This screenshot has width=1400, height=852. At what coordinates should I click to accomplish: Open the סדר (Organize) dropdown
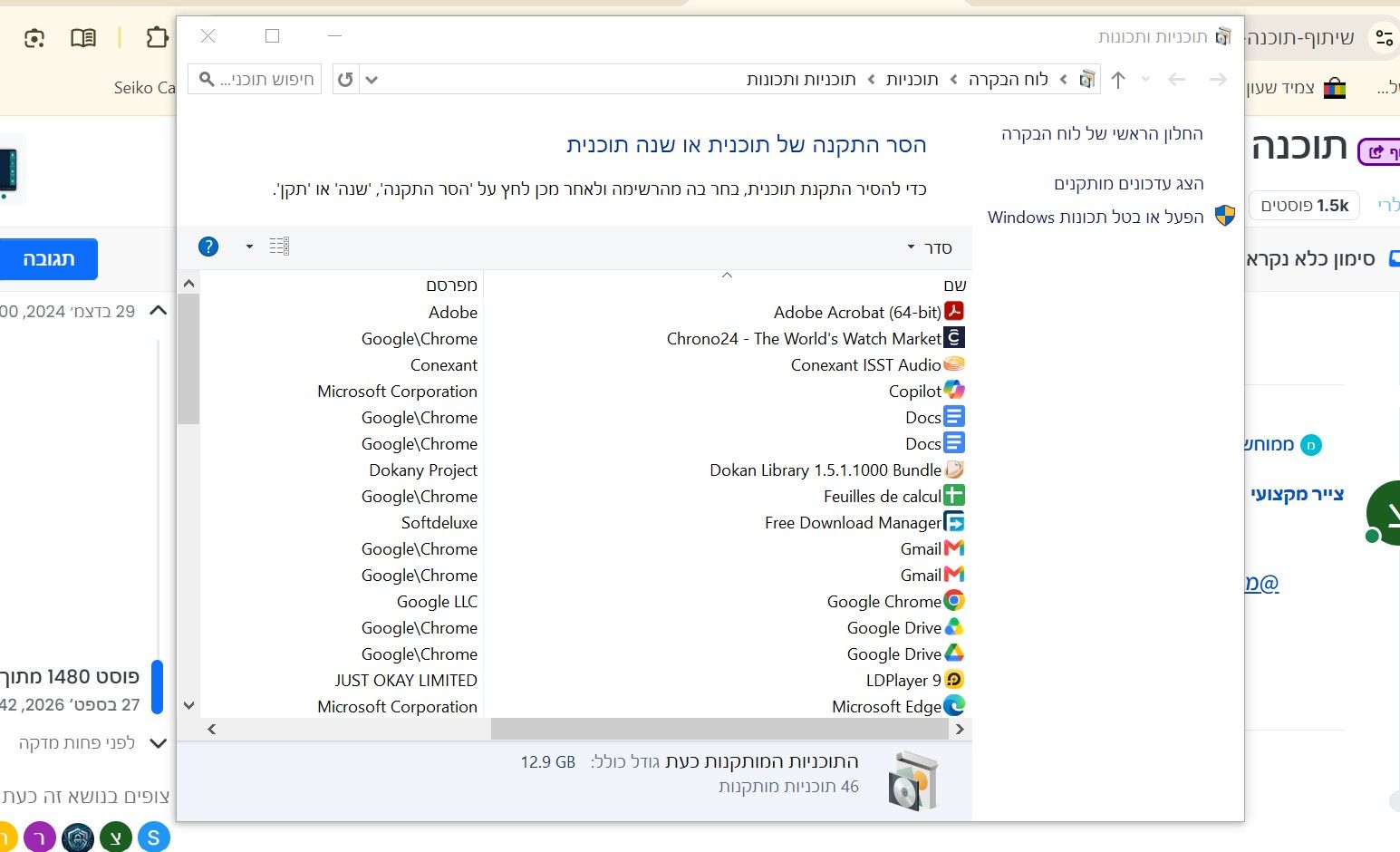point(930,247)
